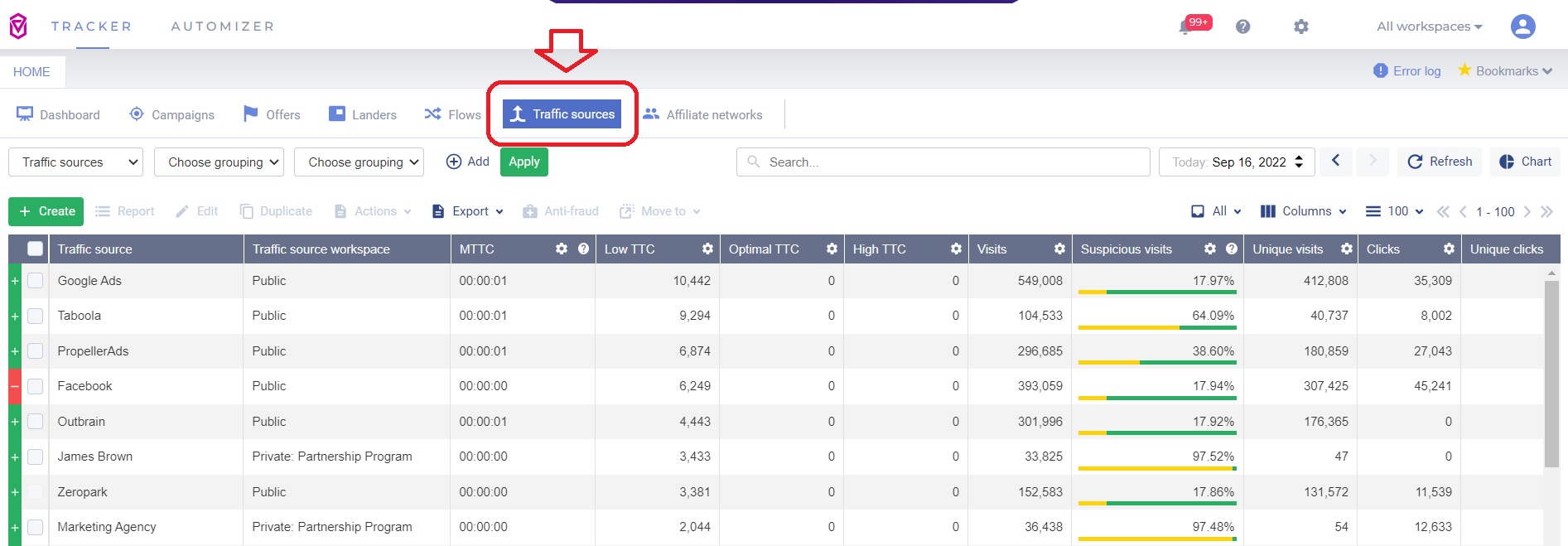Open the user profile avatar
1568x546 pixels.
(x=1522, y=27)
